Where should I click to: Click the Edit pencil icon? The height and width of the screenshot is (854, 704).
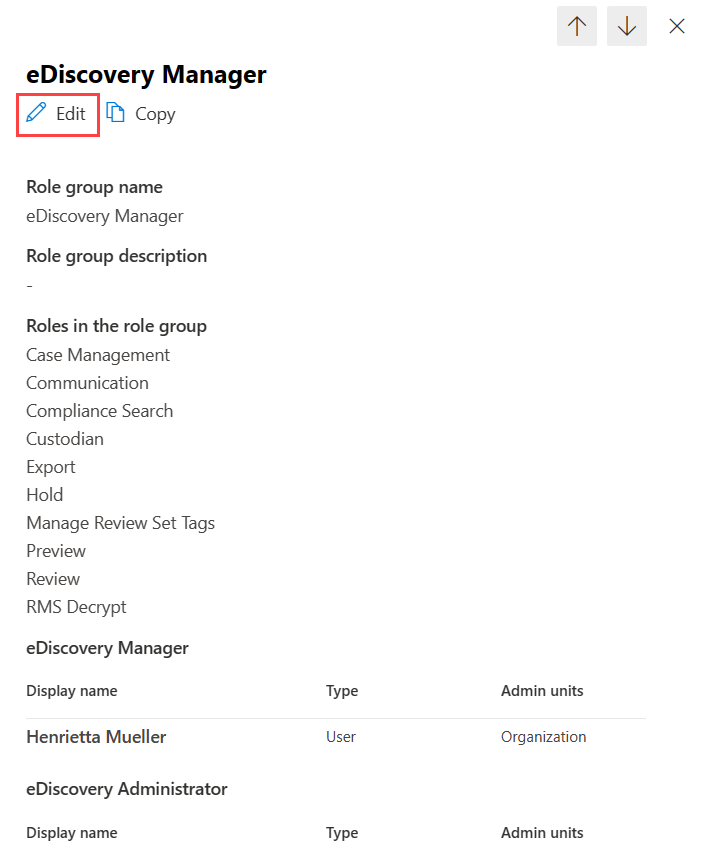point(36,113)
